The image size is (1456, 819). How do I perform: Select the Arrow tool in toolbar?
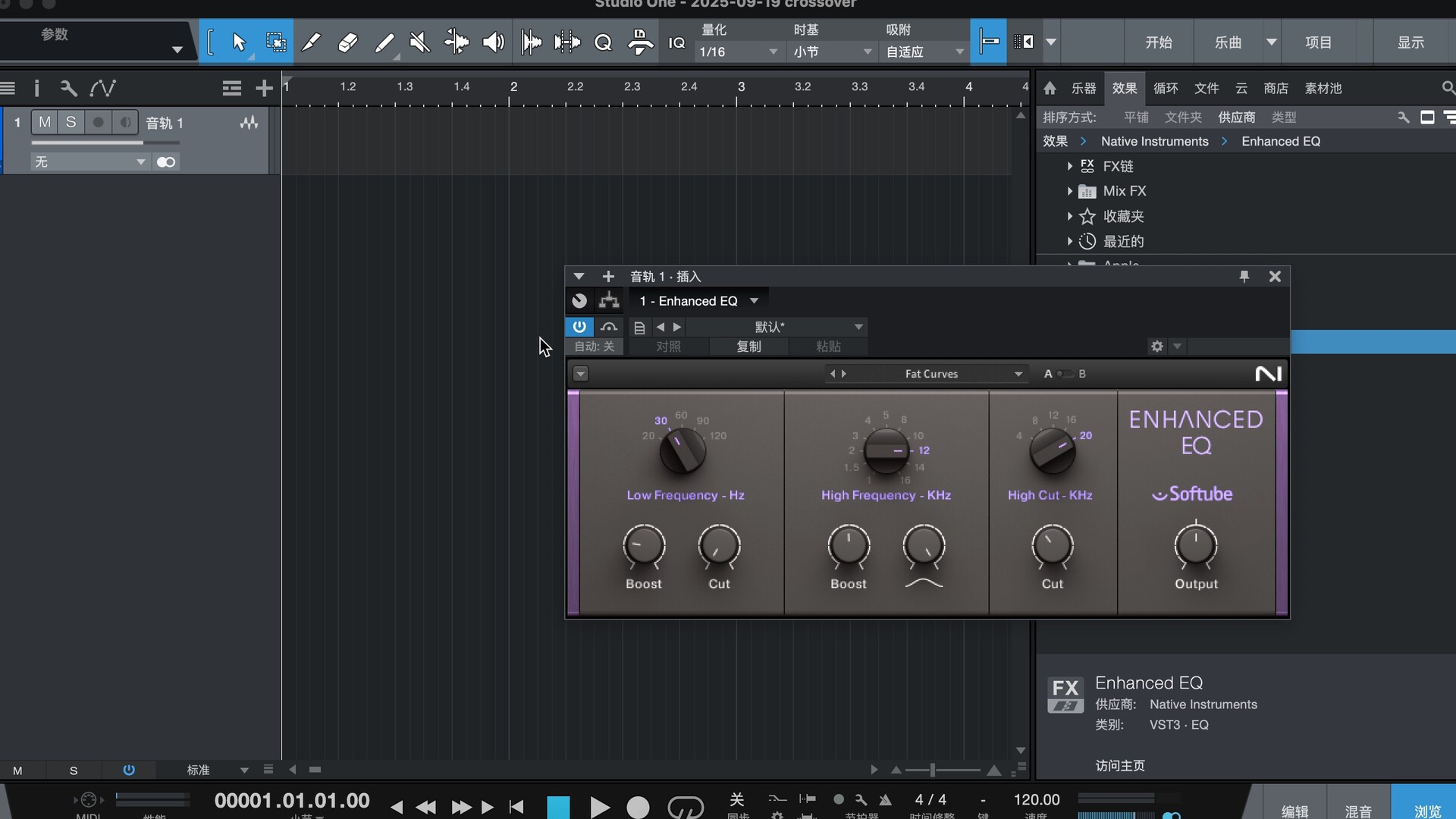tap(239, 42)
